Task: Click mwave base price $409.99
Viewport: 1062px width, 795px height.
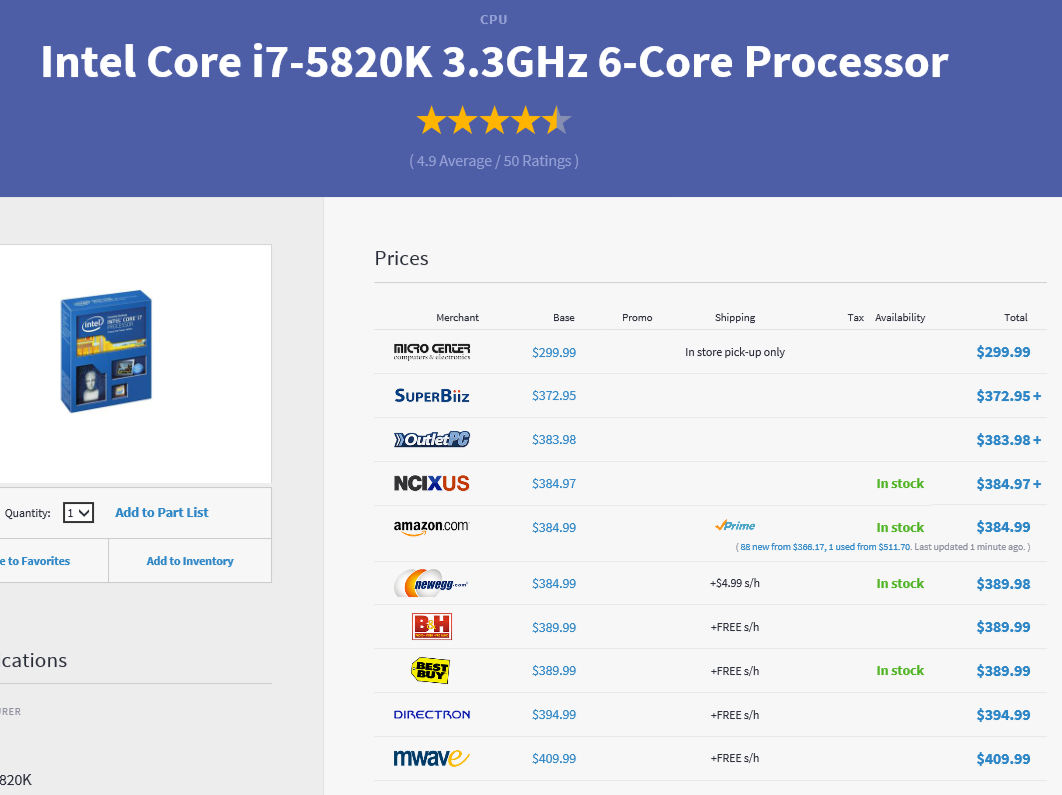Action: [x=554, y=758]
